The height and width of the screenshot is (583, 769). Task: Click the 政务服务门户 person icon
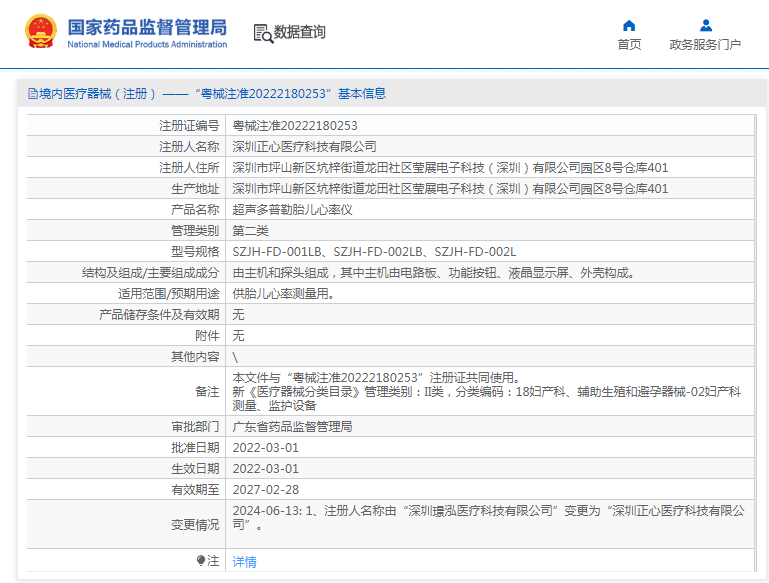(706, 25)
